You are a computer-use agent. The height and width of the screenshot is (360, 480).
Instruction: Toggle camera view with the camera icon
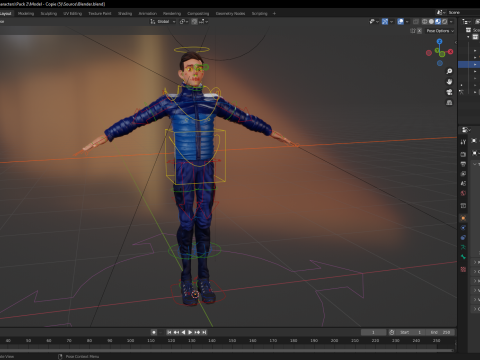(x=449, y=92)
